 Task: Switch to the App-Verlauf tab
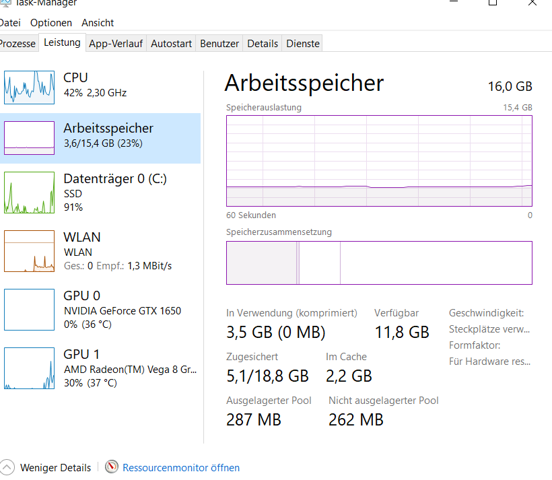pos(116,44)
